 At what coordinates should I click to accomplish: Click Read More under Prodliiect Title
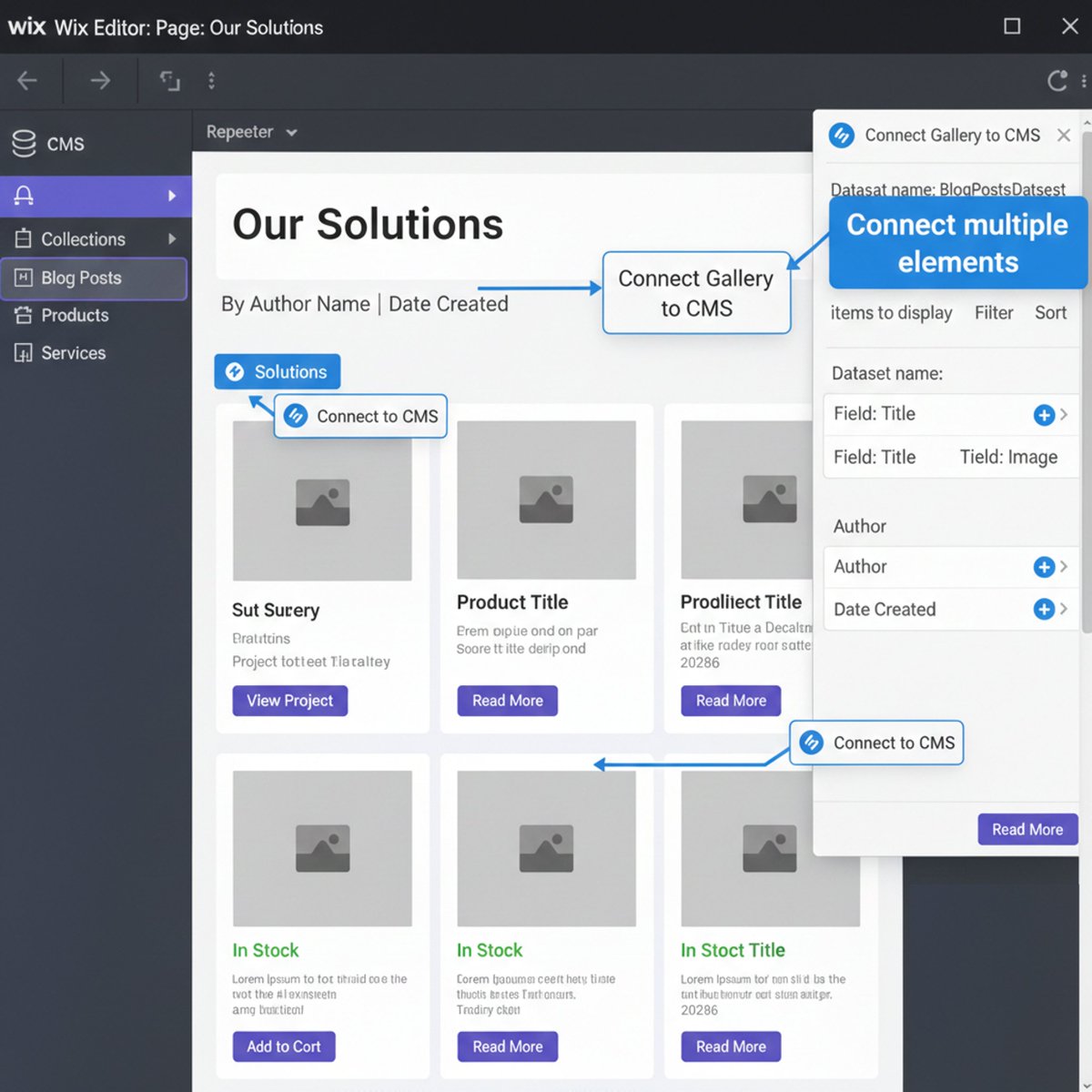(731, 701)
